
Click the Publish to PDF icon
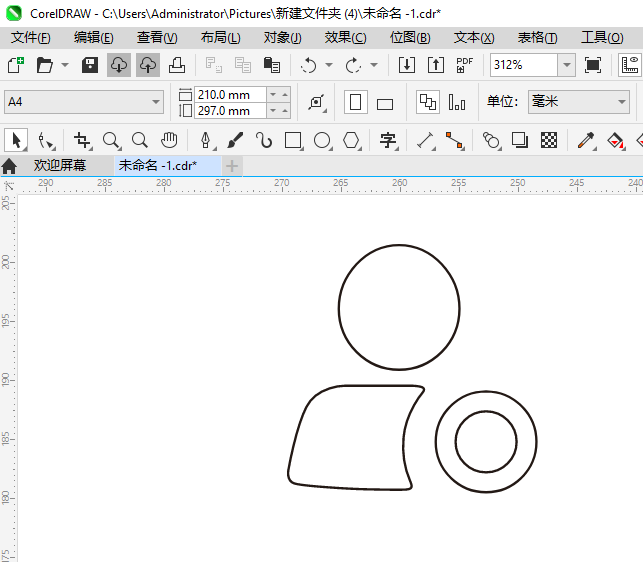click(x=464, y=65)
